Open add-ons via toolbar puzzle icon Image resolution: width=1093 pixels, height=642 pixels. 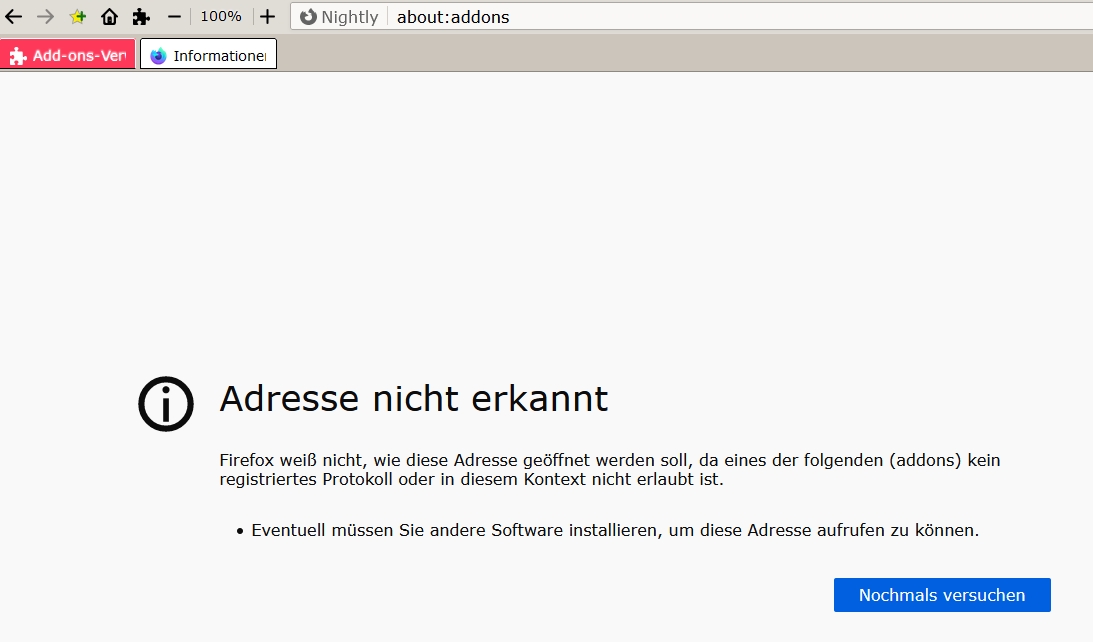(x=142, y=17)
